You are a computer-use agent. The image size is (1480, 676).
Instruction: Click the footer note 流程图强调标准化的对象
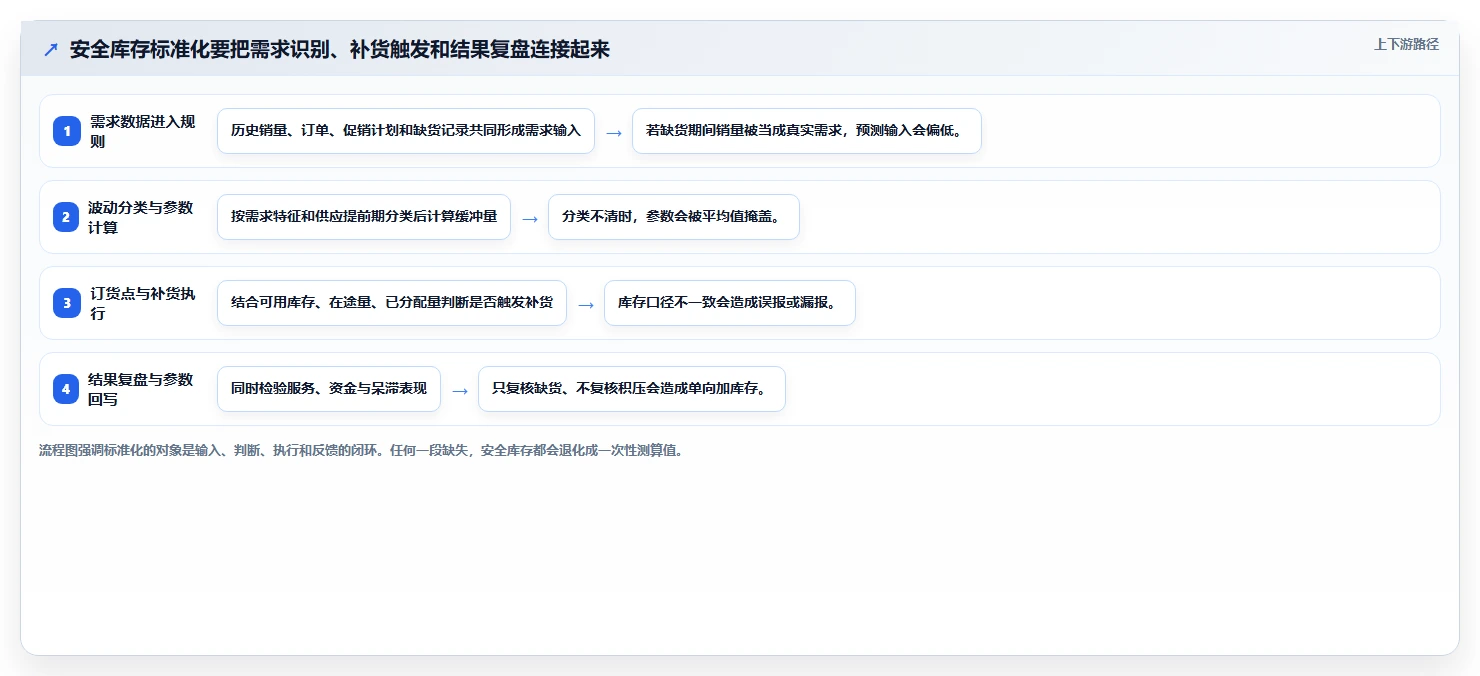click(x=362, y=450)
